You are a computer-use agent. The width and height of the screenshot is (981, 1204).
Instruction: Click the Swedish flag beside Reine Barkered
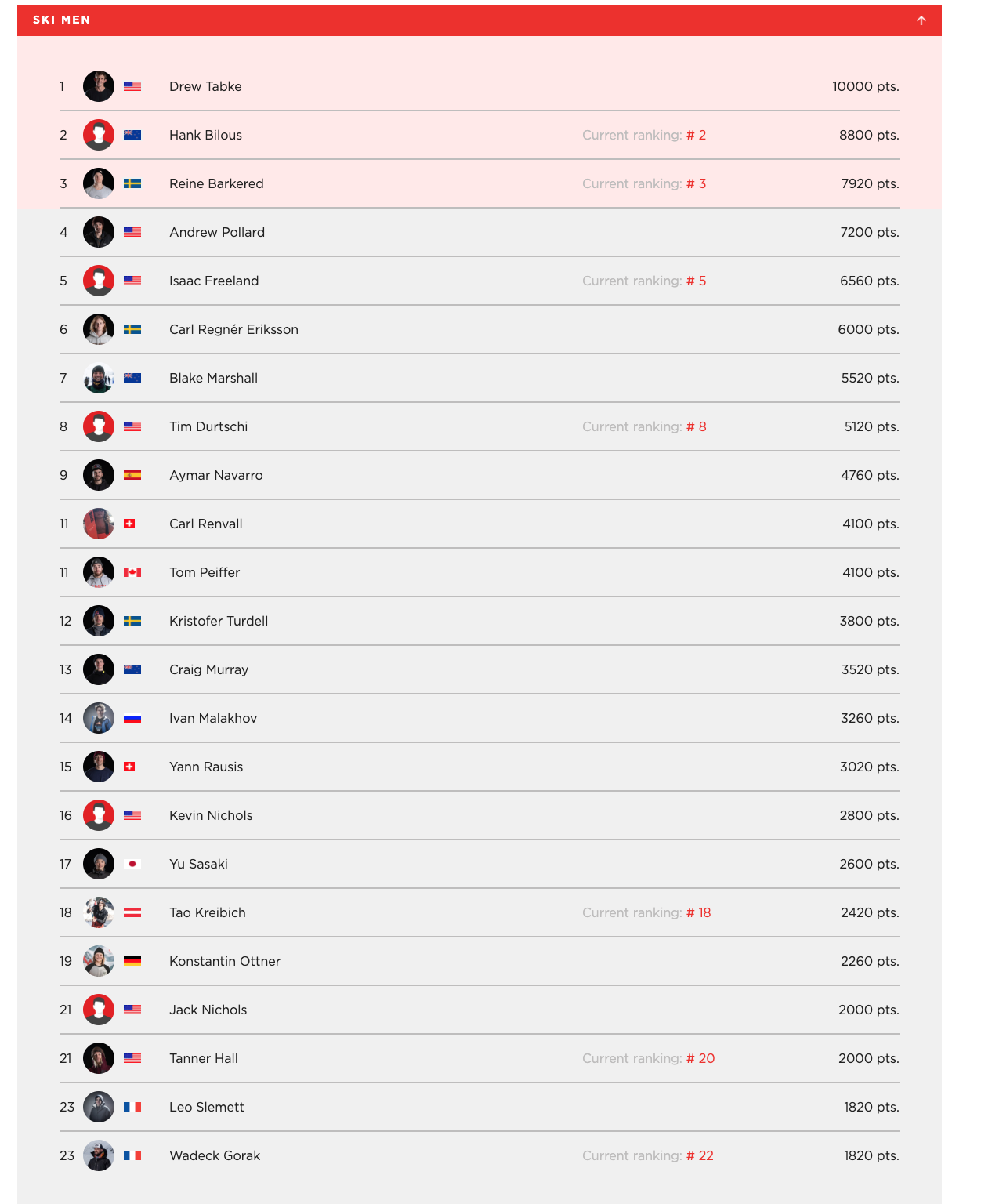[x=132, y=183]
